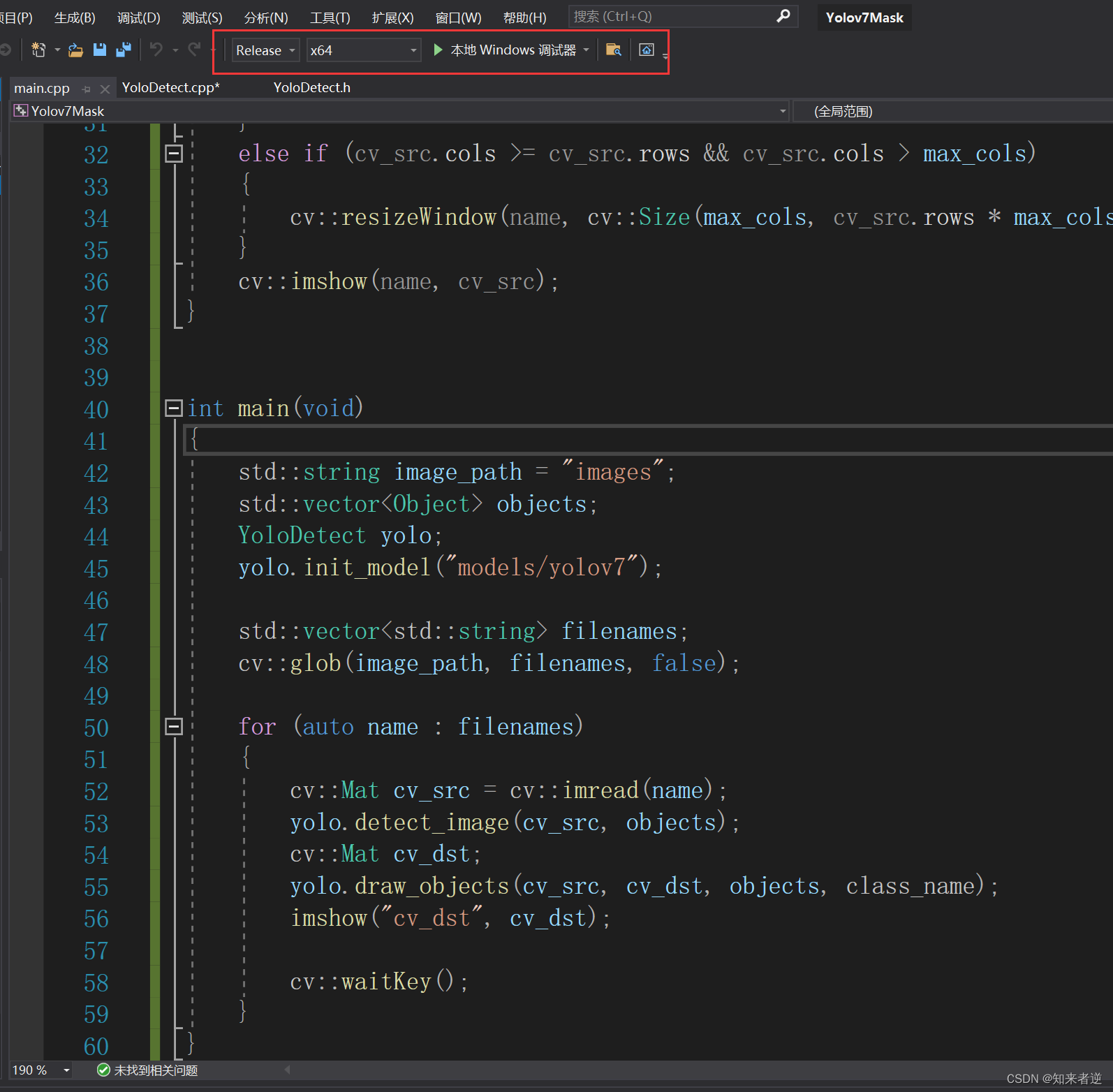
Task: Click the Open File folder icon
Action: click(x=76, y=50)
